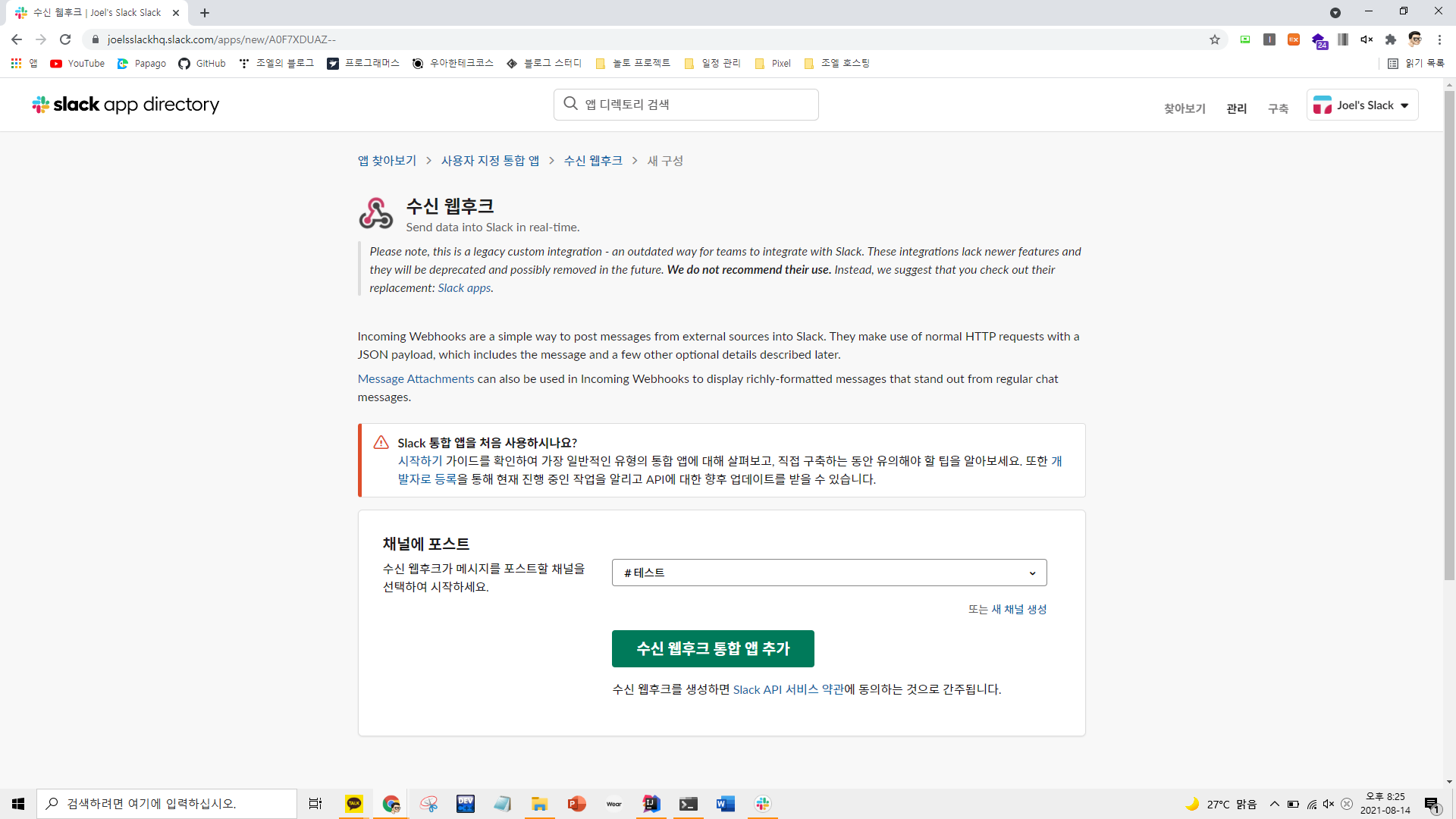The image size is (1456, 819).
Task: Open the PowerPoint taskbar icon
Action: pyautogui.click(x=577, y=804)
